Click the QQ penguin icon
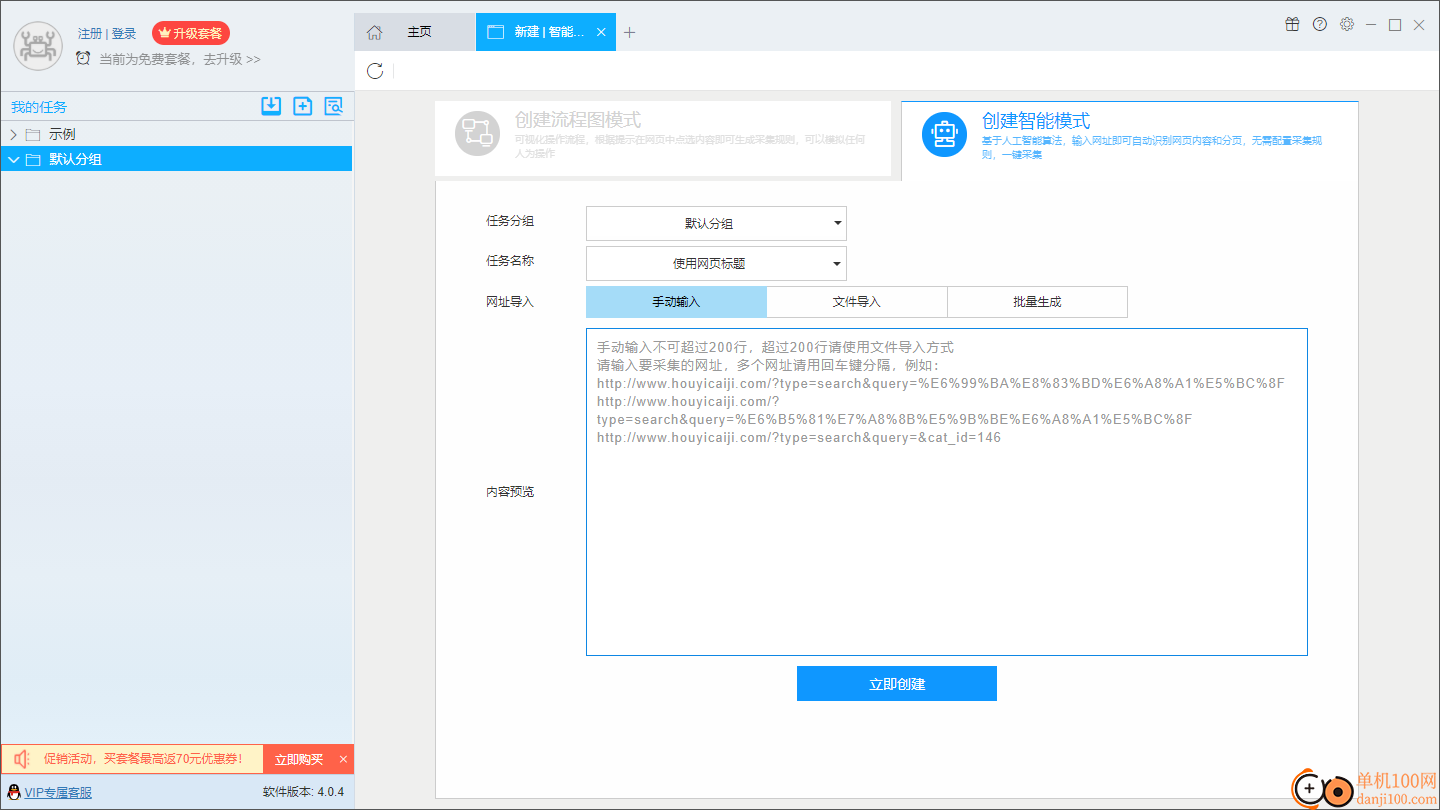 point(13,792)
